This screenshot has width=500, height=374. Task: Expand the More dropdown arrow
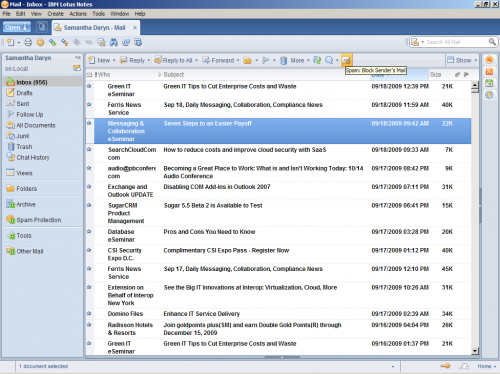308,60
